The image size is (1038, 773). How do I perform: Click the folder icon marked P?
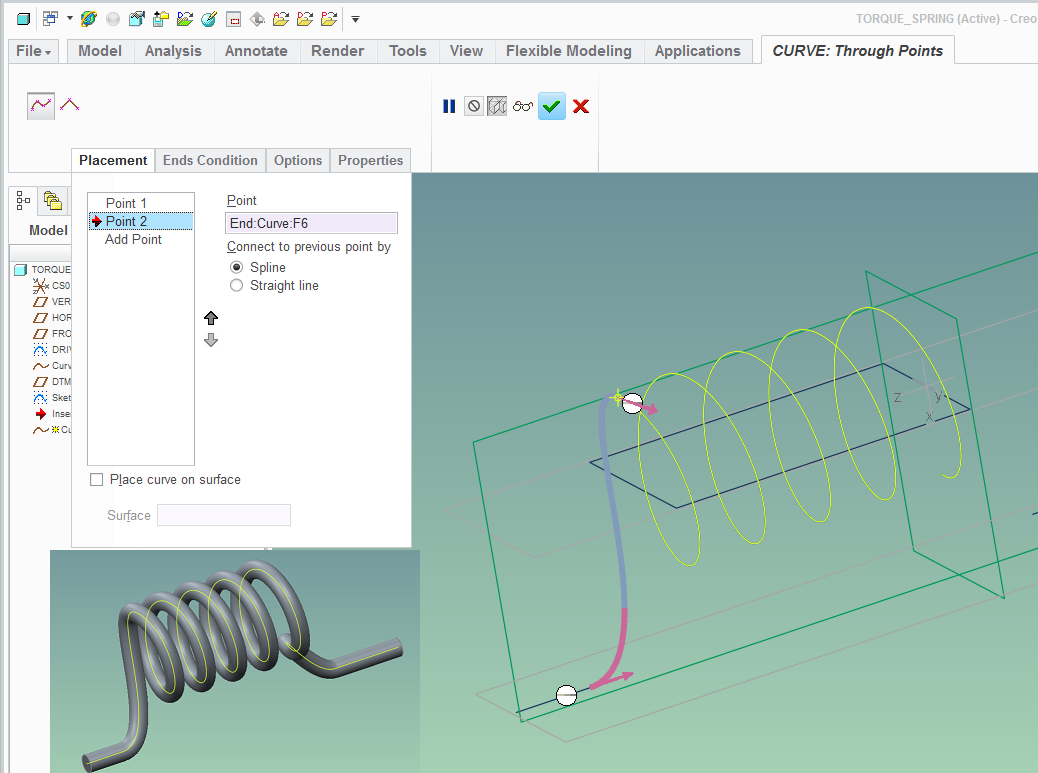(329, 19)
